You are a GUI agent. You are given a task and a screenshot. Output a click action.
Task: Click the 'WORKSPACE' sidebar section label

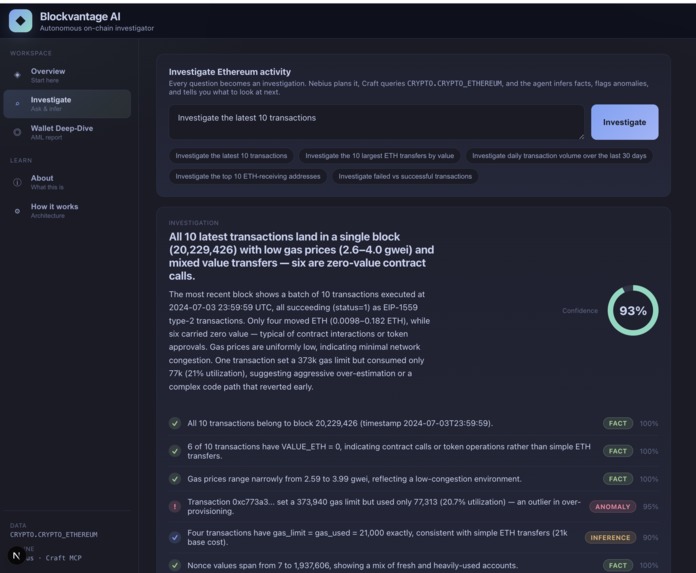click(31, 53)
